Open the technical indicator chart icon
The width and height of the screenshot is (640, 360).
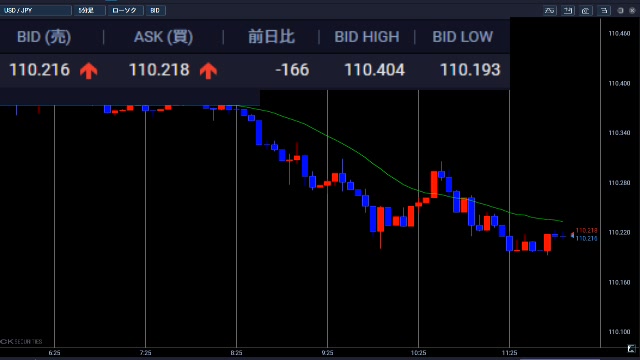point(550,11)
